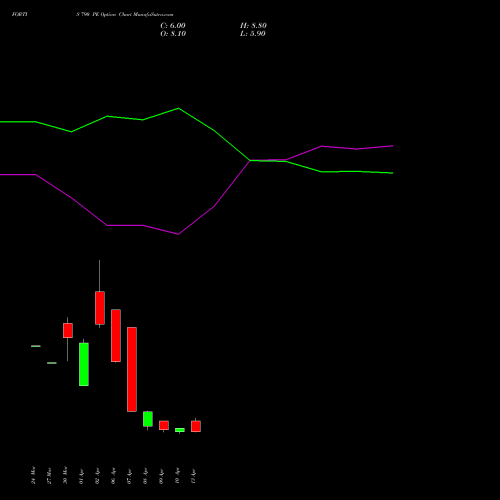
Task: Click the red candle for 30 Mar
Action: click(x=68, y=330)
